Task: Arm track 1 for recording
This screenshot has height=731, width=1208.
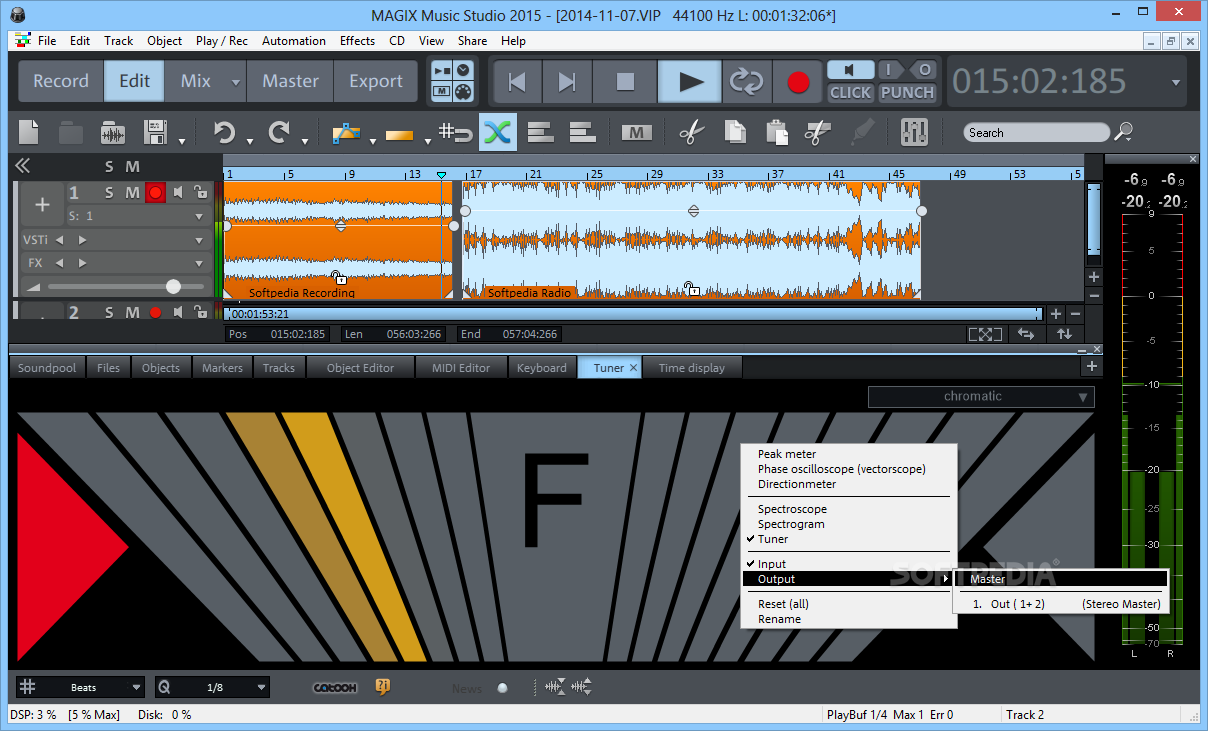Action: click(x=155, y=192)
